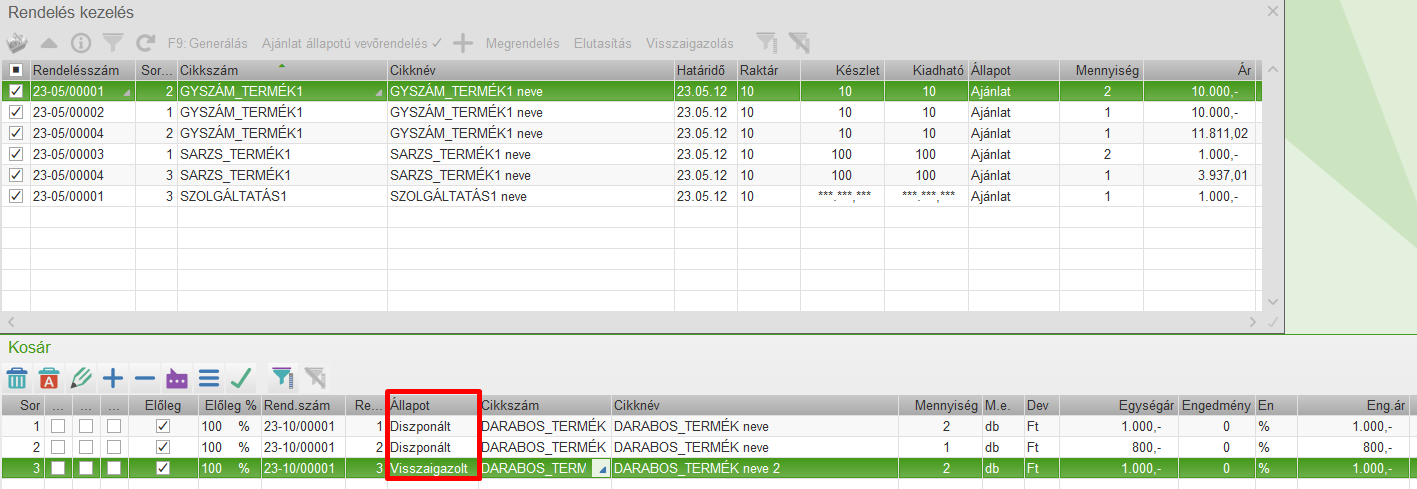
Task: Click the Egységár column header in Kosár
Action: tap(1118, 405)
